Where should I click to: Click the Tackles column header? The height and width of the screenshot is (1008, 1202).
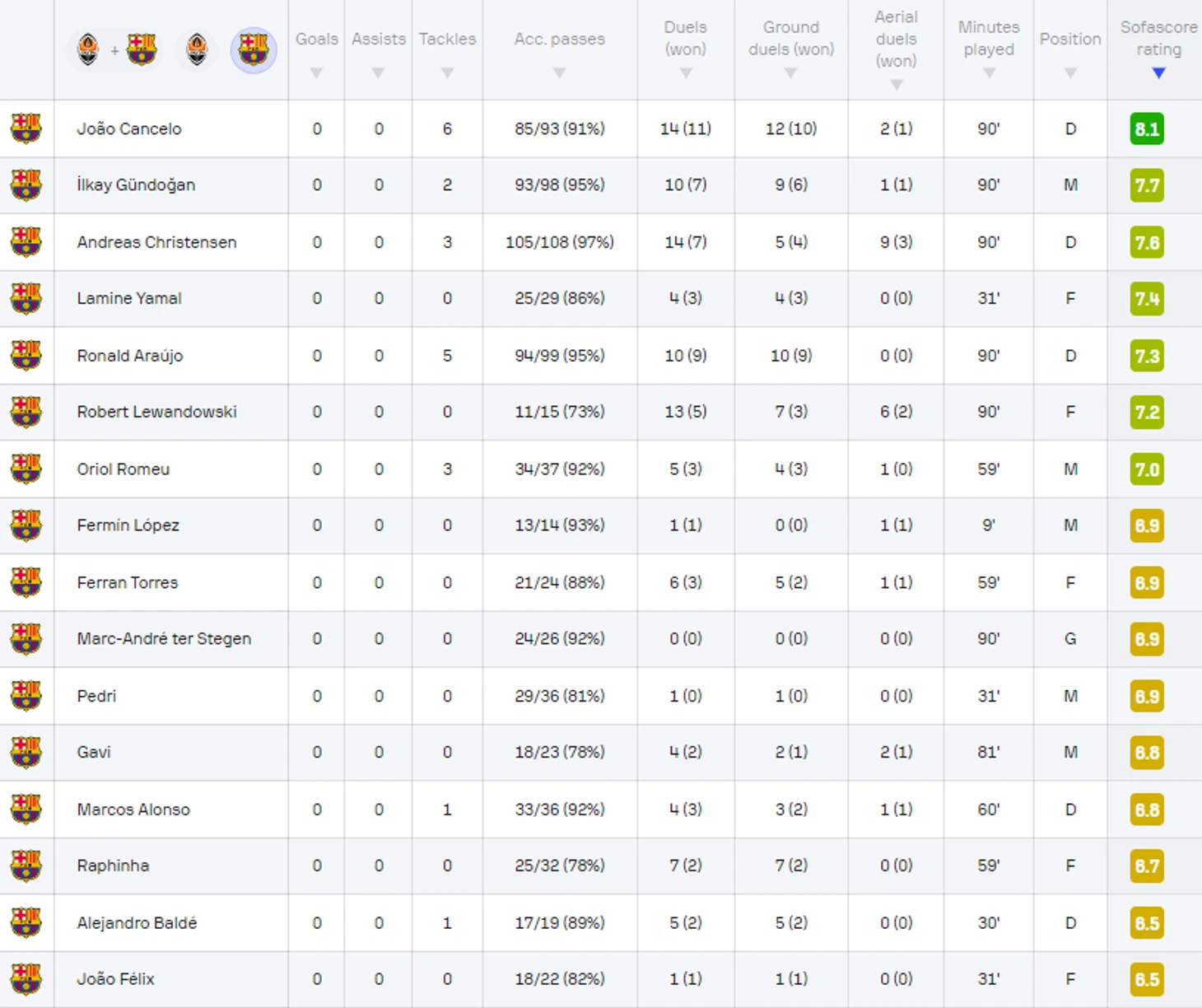point(447,39)
